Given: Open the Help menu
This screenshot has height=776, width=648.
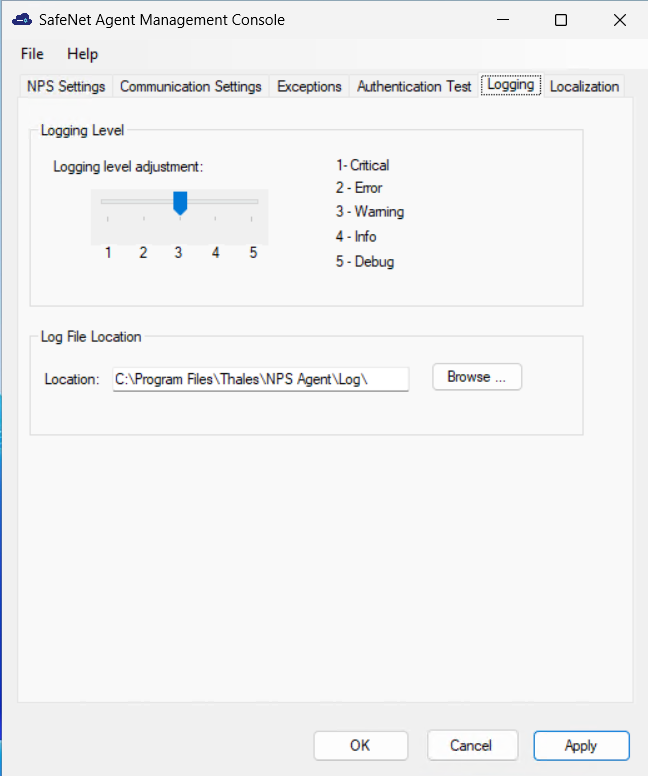Looking at the screenshot, I should [82, 53].
